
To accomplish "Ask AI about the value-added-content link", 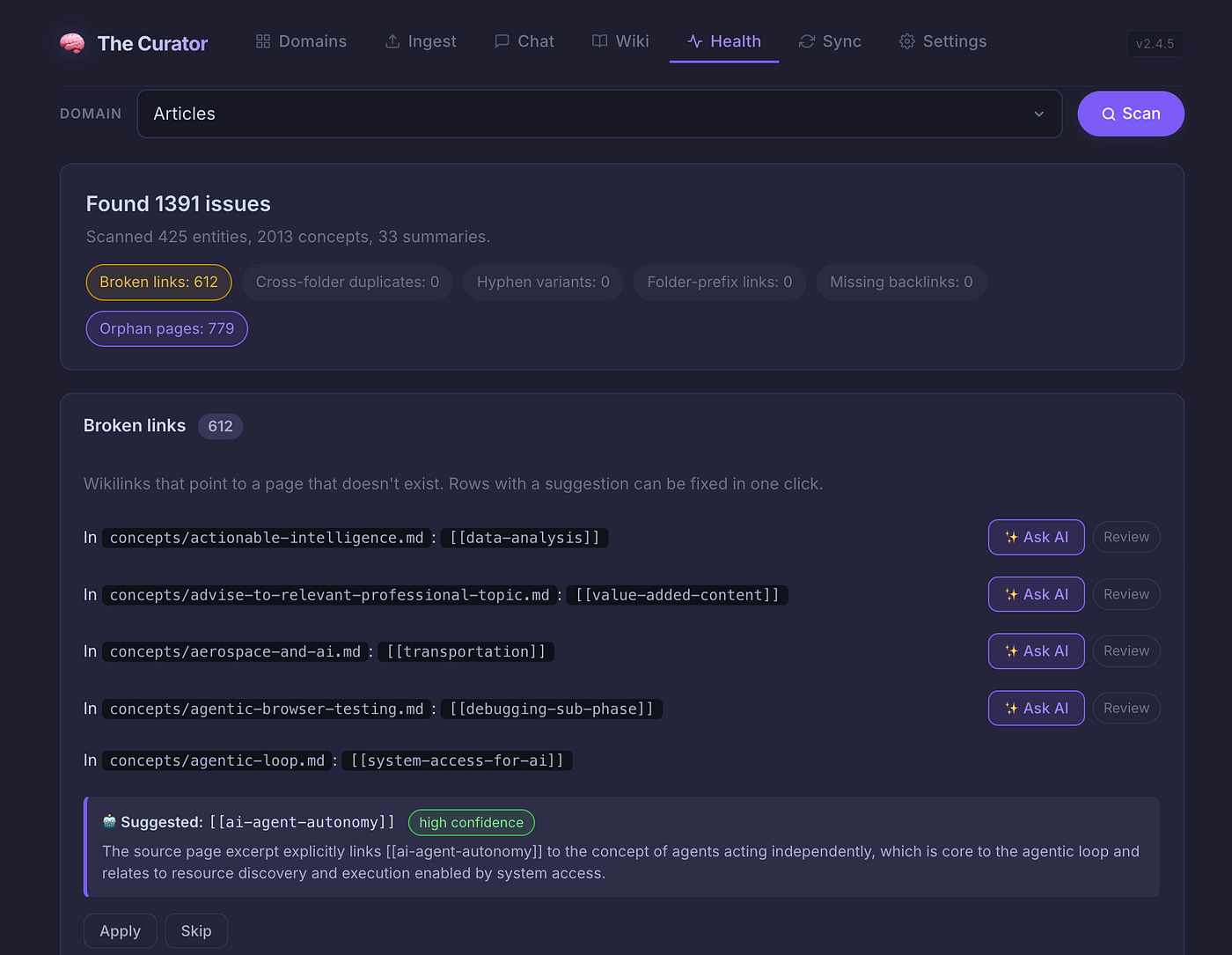I will click(x=1037, y=594).
